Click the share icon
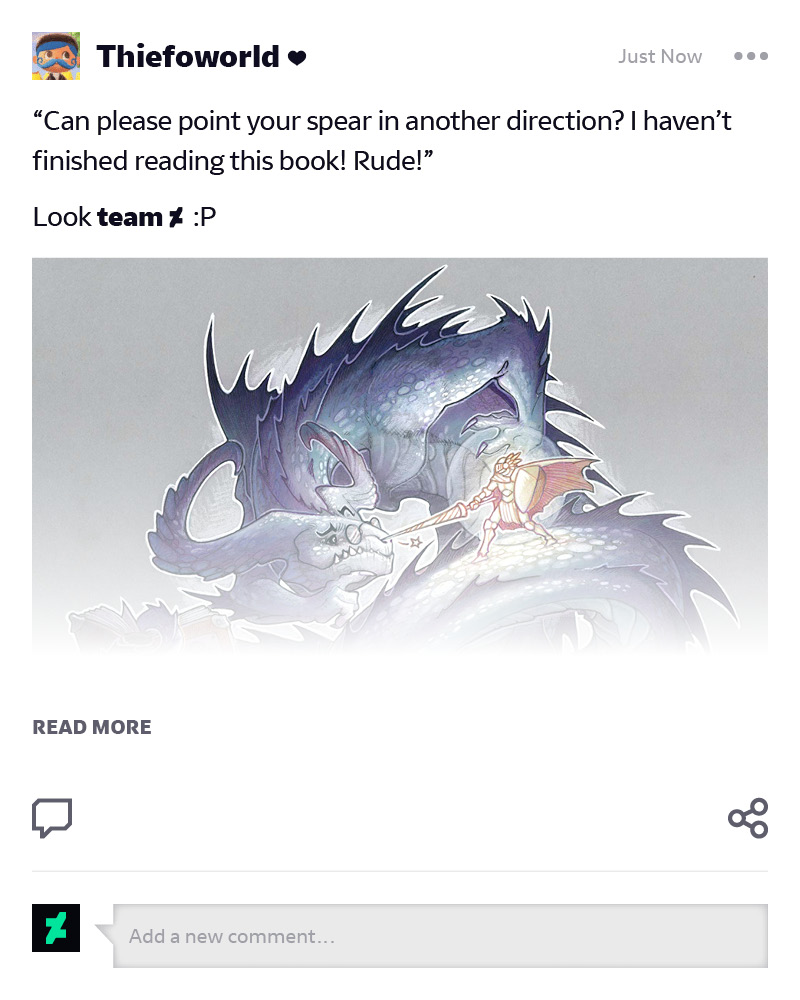This screenshot has width=800, height=1000. [748, 818]
